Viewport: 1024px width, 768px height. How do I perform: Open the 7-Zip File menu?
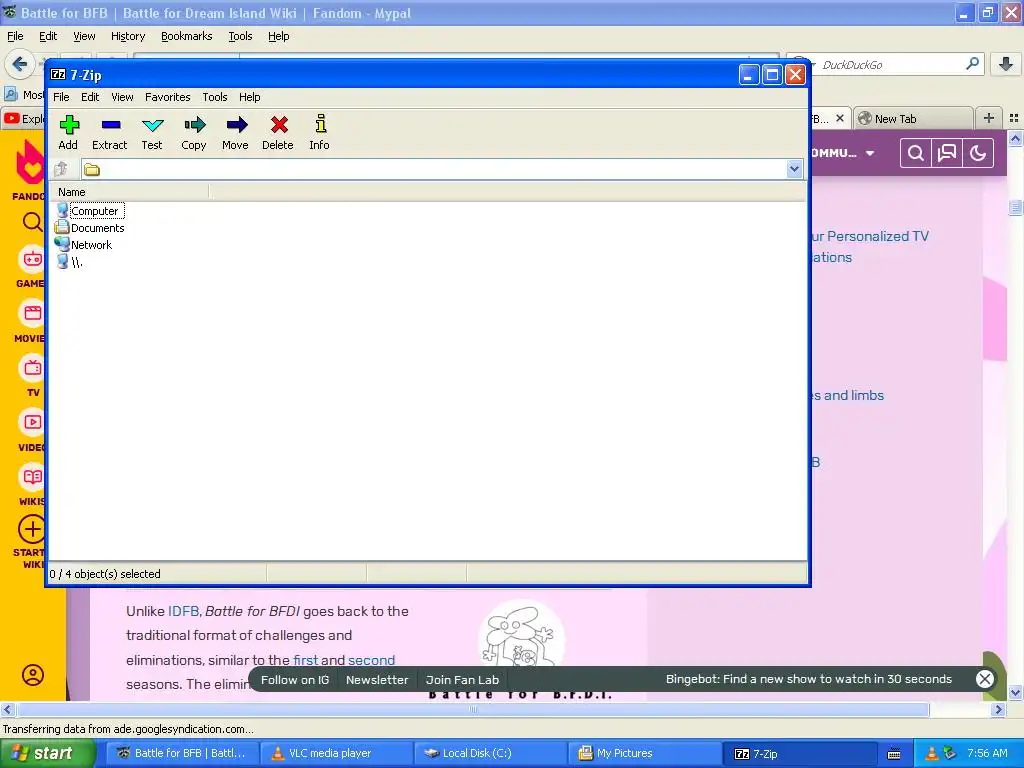click(61, 97)
